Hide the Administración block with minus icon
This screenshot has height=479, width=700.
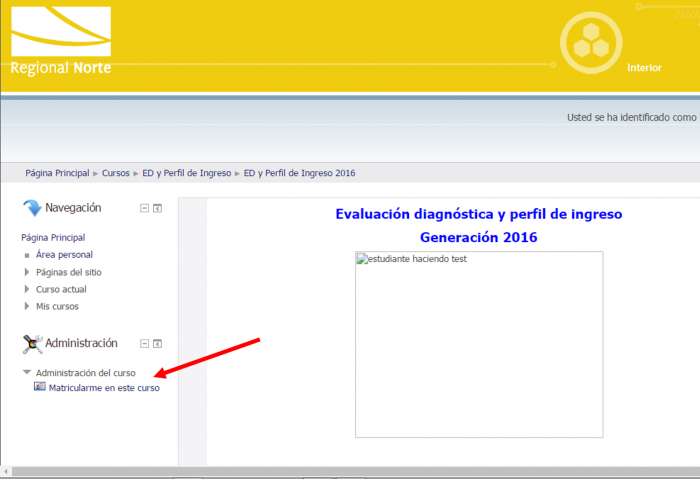click(x=144, y=343)
